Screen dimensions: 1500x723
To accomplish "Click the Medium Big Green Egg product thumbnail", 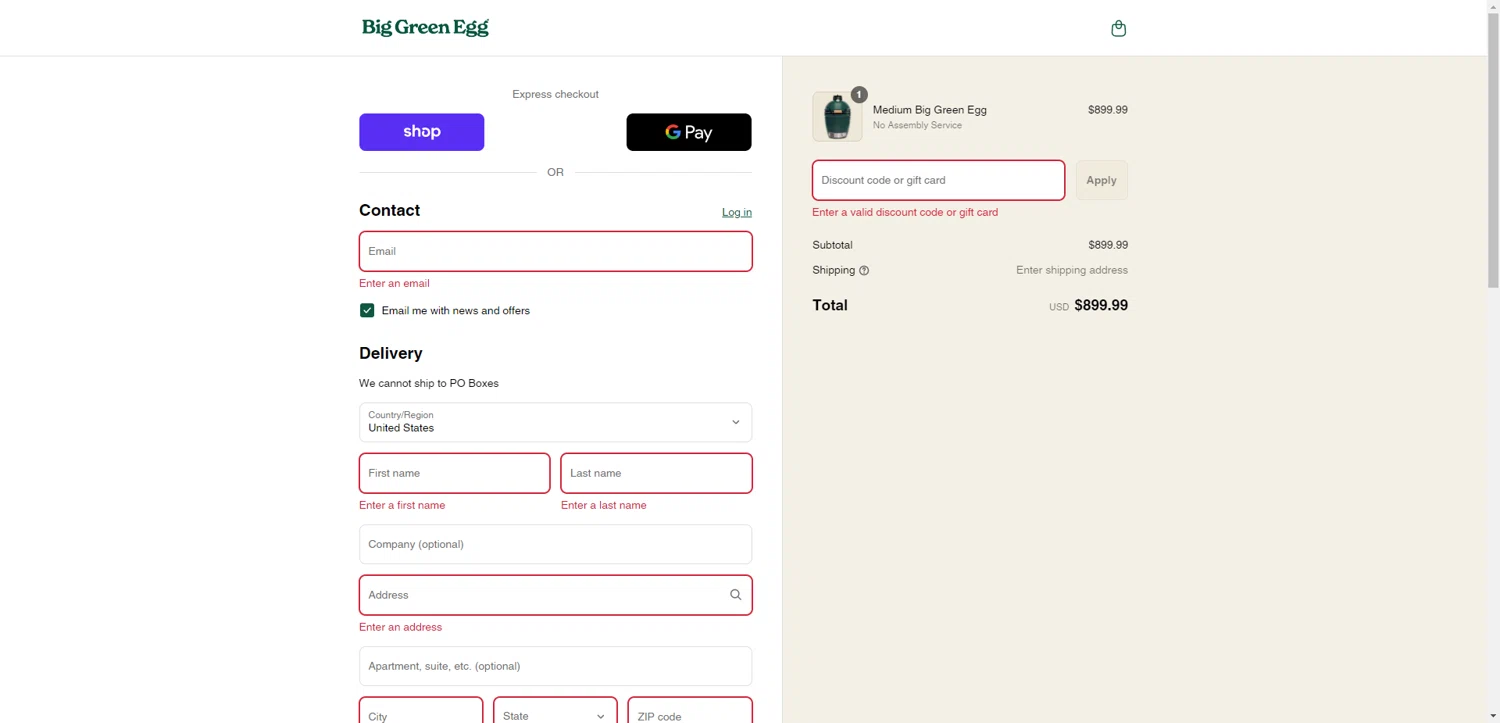I will click(x=837, y=117).
